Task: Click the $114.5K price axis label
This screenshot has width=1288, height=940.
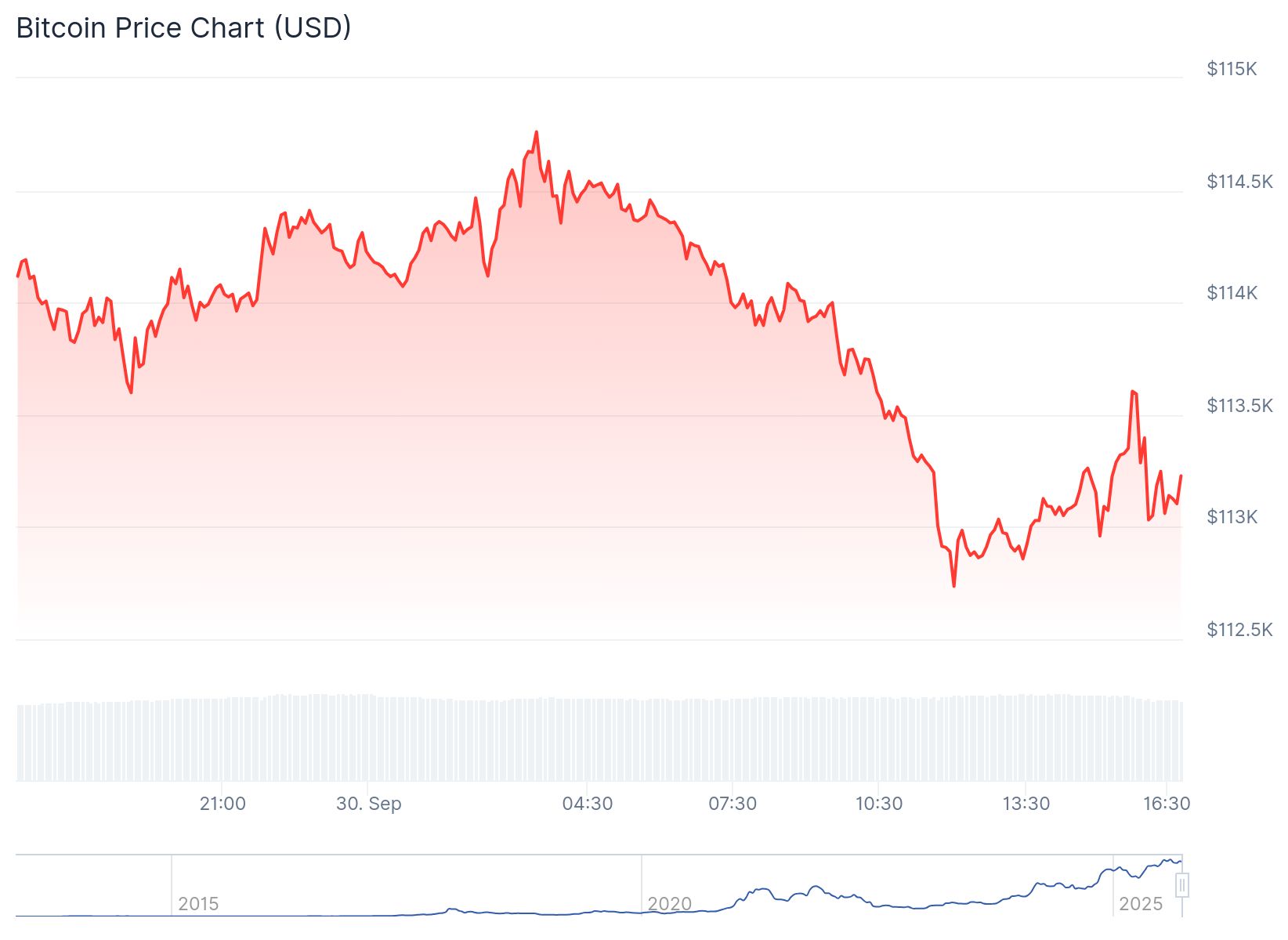Action: pos(1239,182)
